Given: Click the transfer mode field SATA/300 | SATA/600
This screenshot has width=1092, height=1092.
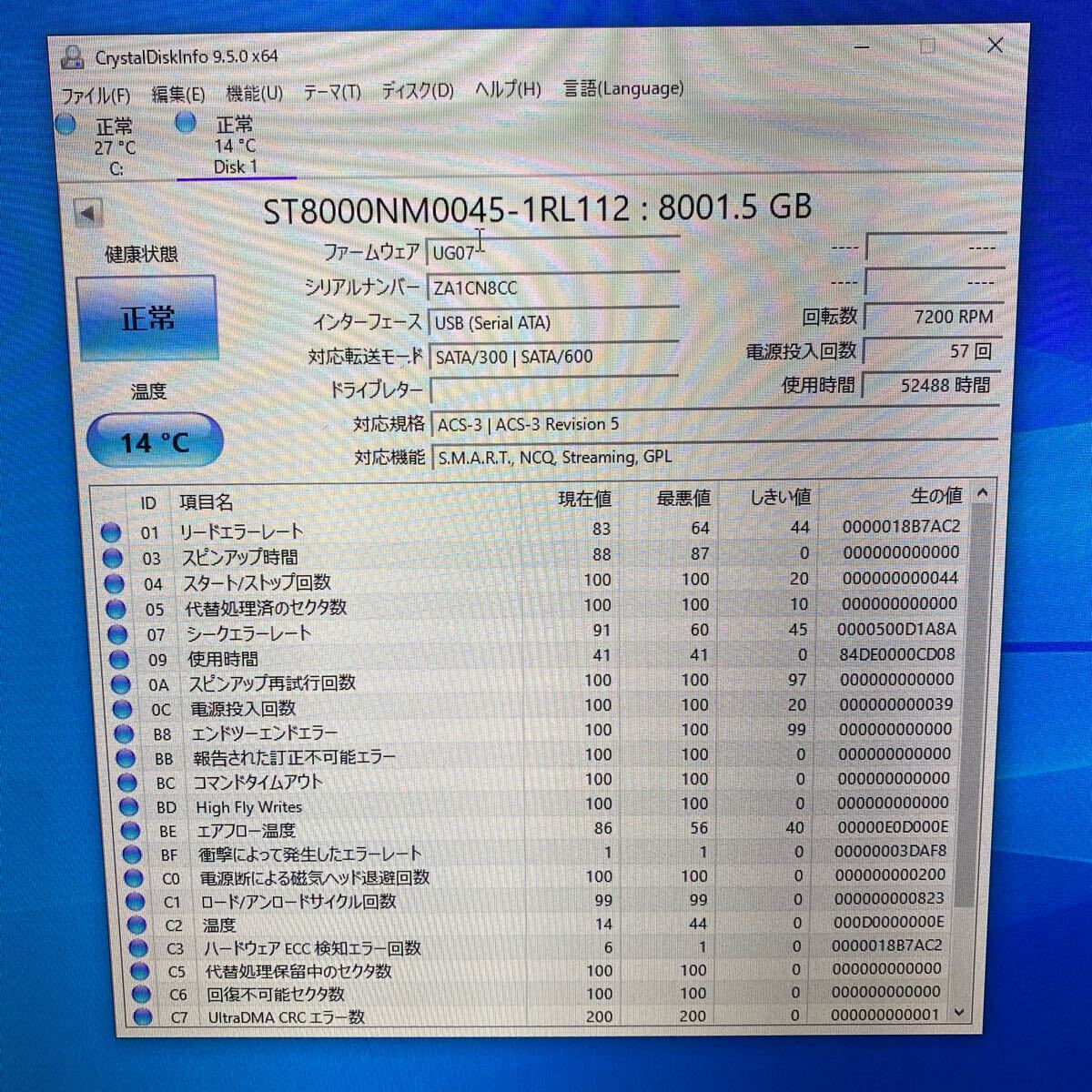Looking at the screenshot, I should pos(554,357).
